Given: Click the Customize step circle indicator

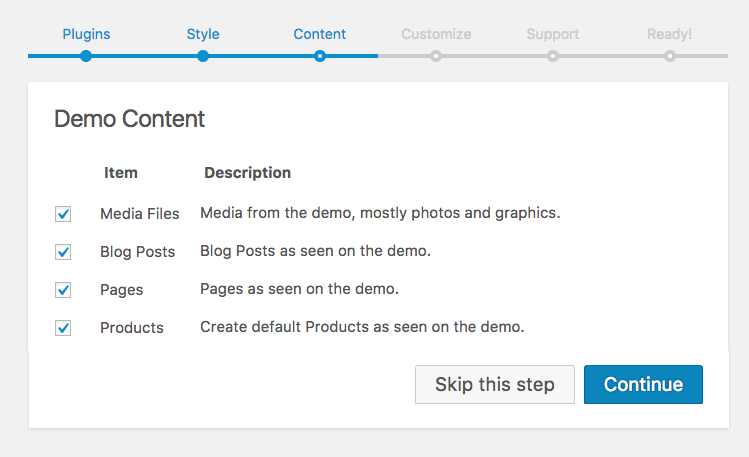Looking at the screenshot, I should (436, 56).
